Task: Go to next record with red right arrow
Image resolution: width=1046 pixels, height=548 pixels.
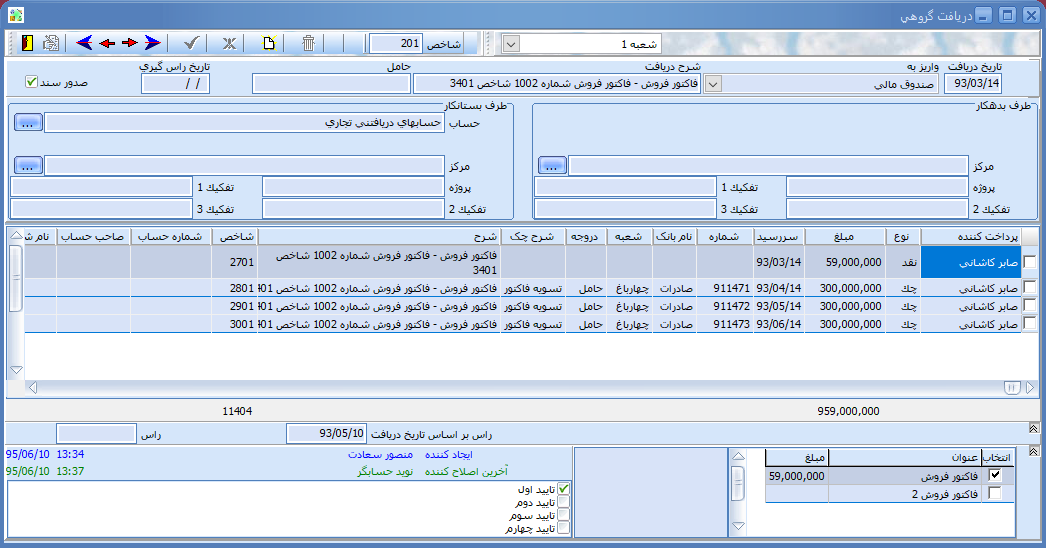Action: point(130,43)
